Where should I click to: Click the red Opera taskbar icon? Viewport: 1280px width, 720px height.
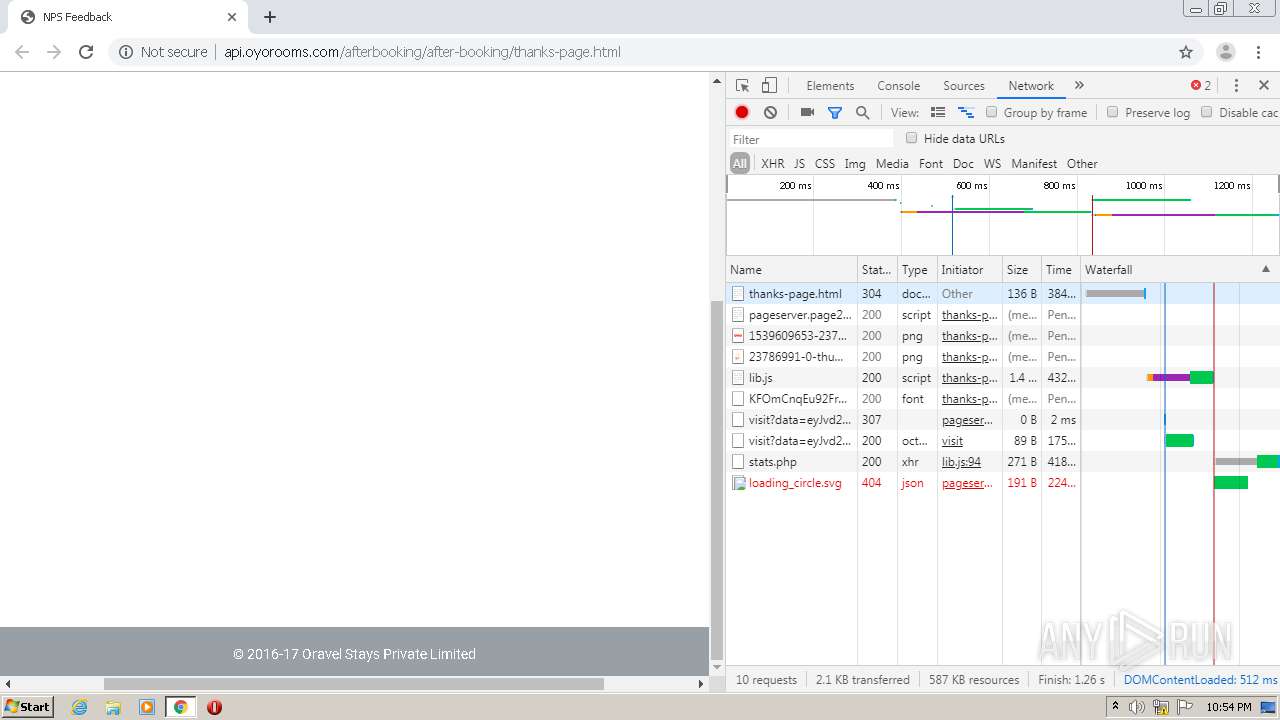point(214,707)
